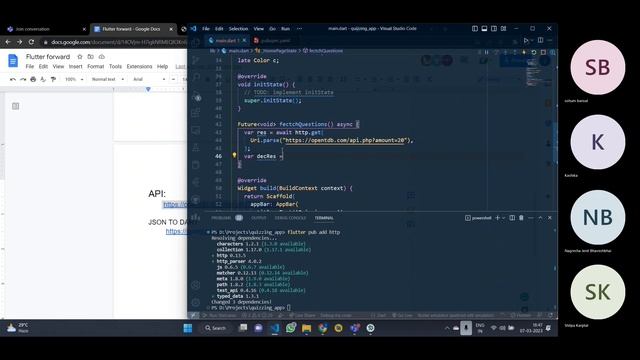Customize layout in VS Code title bar
The width and height of the screenshot is (640, 360).
(504, 29)
